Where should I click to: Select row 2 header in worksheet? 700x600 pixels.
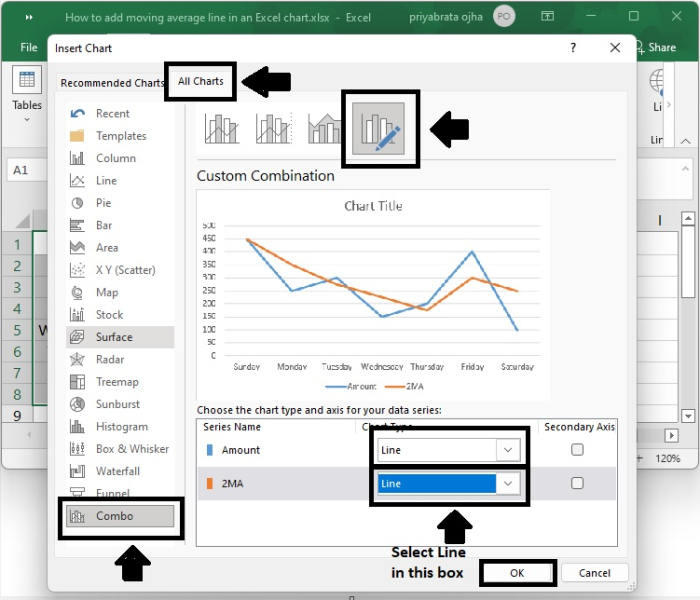click(17, 266)
